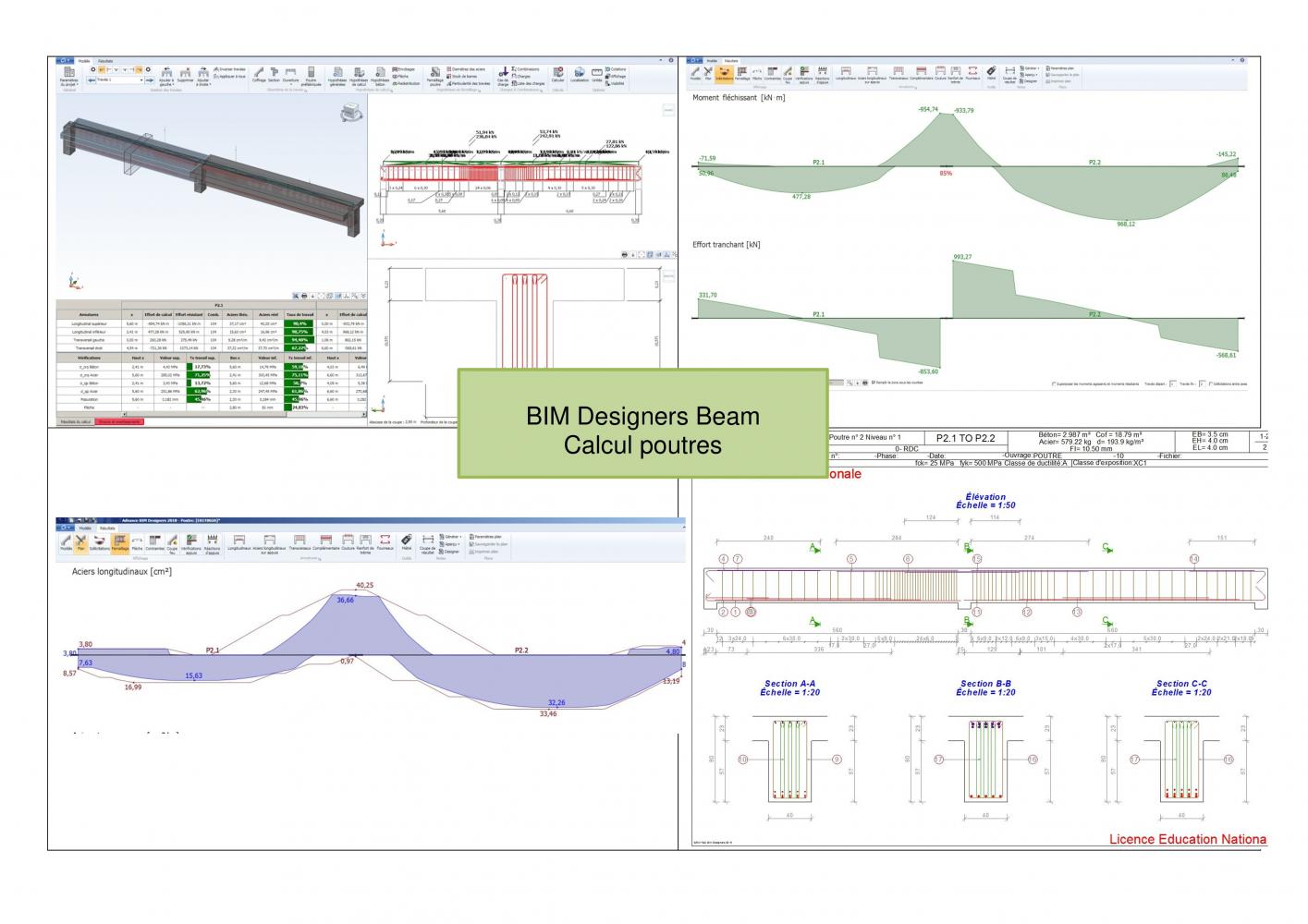Click Appliquer à tous
Viewport: 1308px width, 924px height.
230,77
